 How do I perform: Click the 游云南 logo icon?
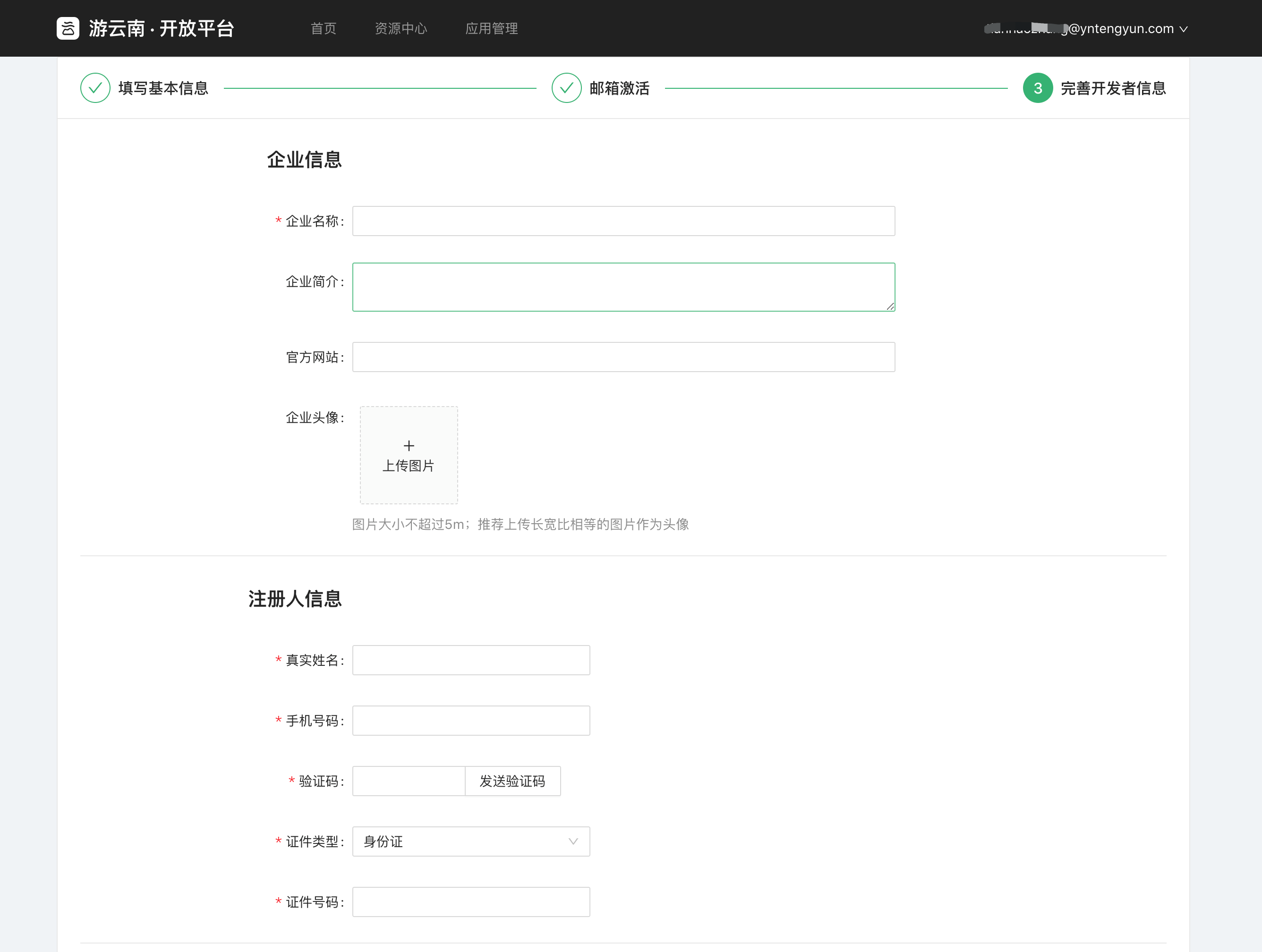68,28
